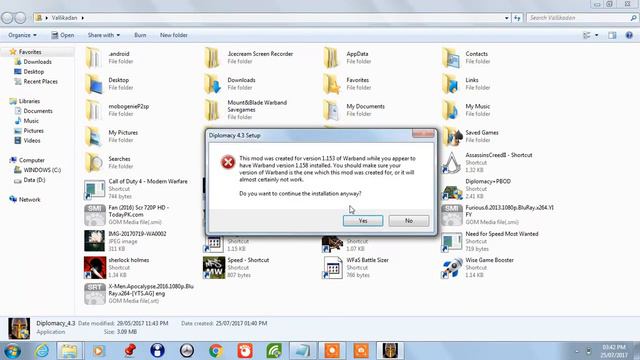Expand the address bar history dropdown
Screen dimensions: 640x360
[507, 18]
